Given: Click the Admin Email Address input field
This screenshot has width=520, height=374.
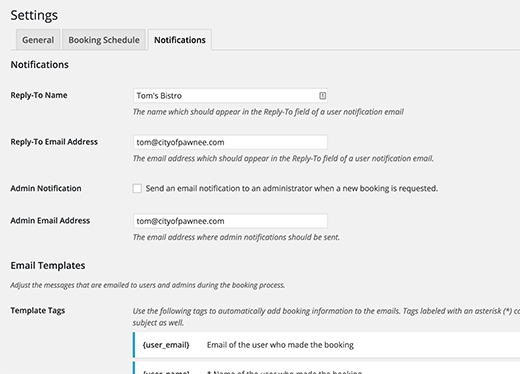Looking at the screenshot, I should (230, 221).
